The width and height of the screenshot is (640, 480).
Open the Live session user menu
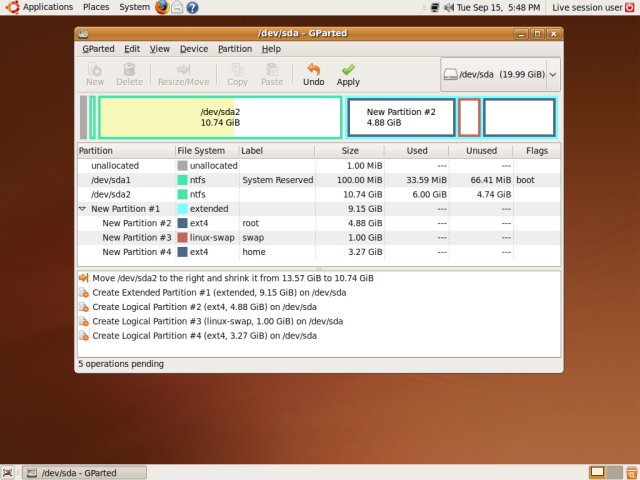(x=586, y=7)
